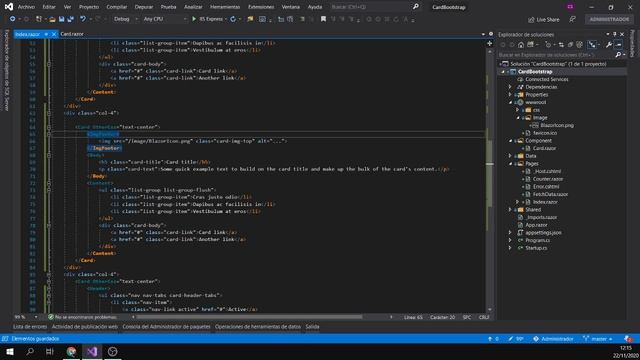Image resolution: width=640 pixels, height=360 pixels.
Task: Select Startup.cs in Solution Explorer
Action: coord(536,248)
